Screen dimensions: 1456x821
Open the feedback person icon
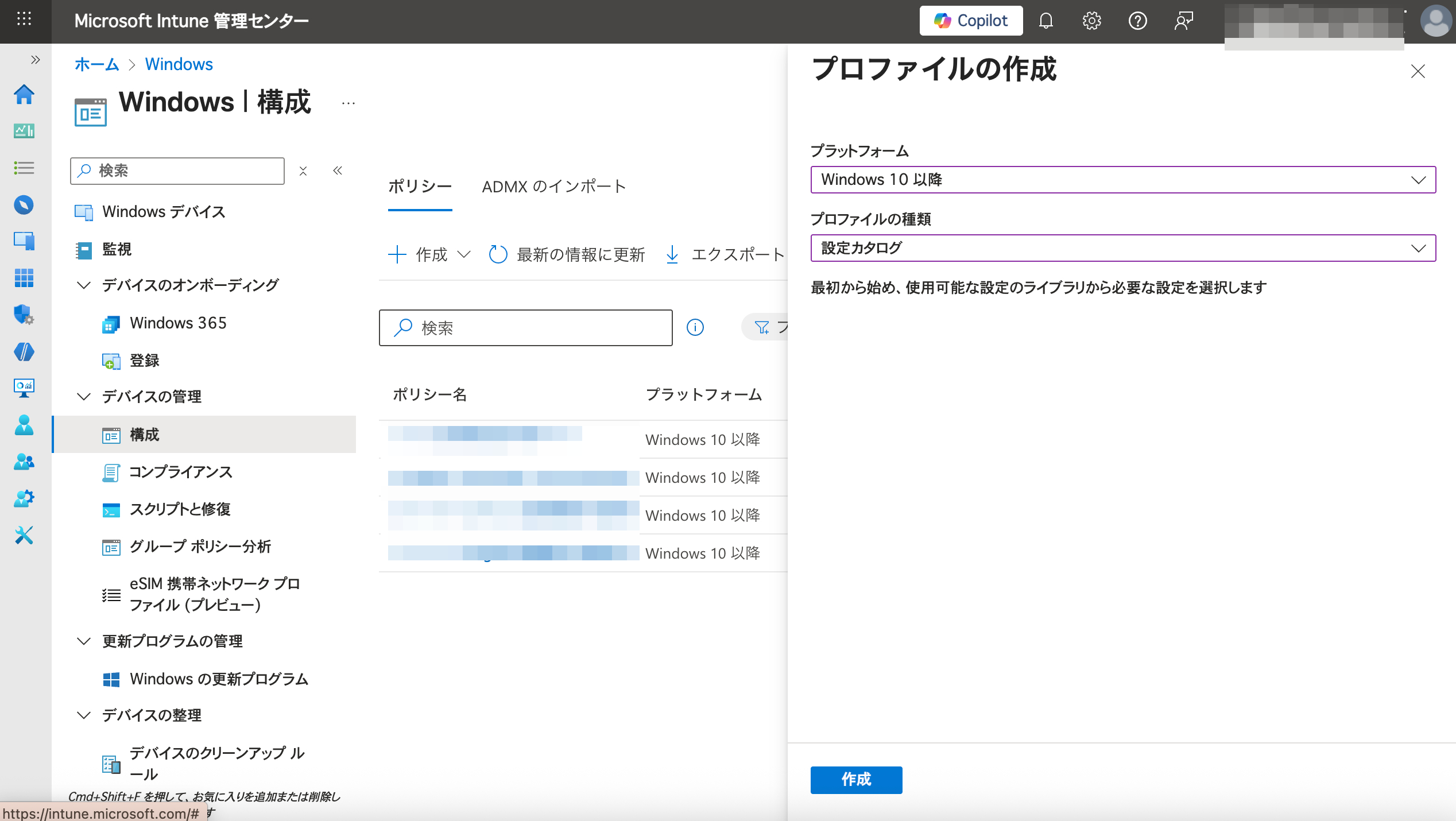(x=1183, y=21)
